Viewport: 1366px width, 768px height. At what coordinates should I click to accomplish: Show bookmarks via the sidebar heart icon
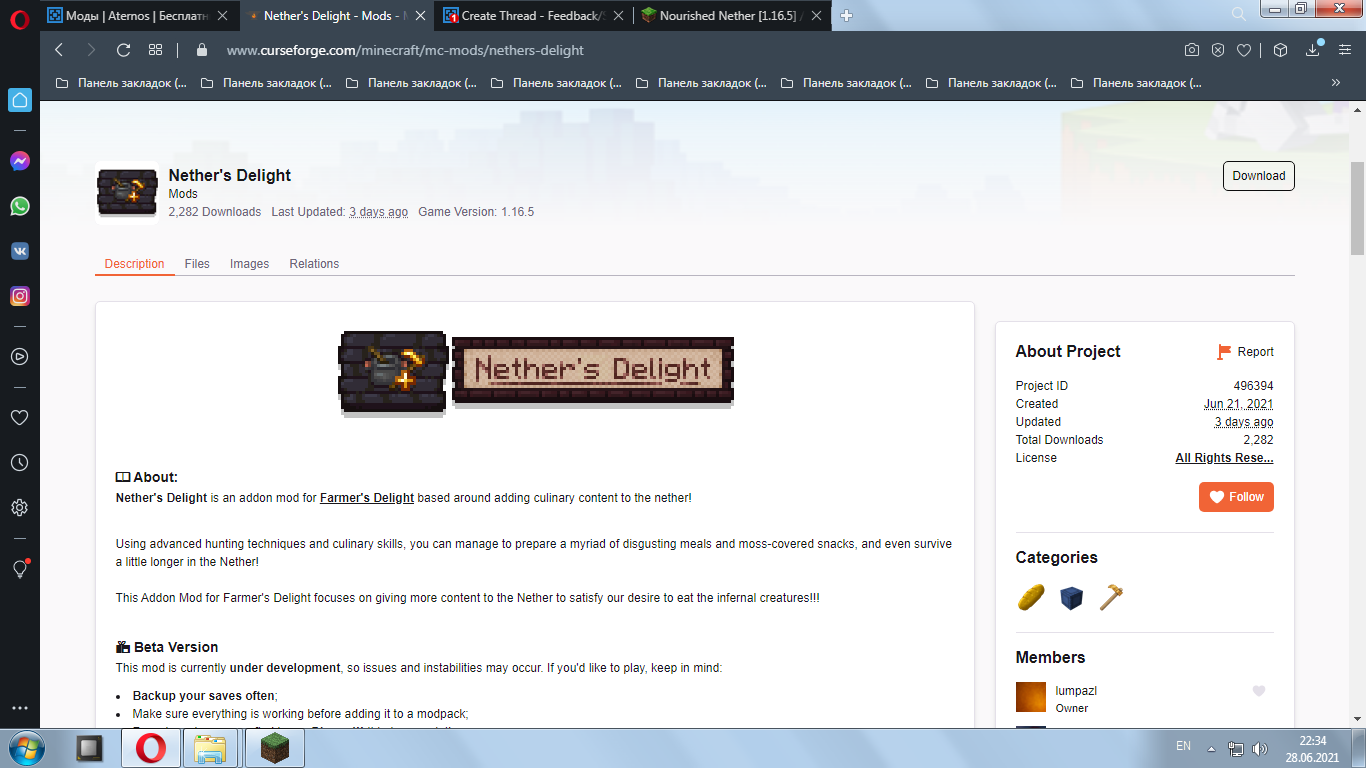[x=19, y=417]
